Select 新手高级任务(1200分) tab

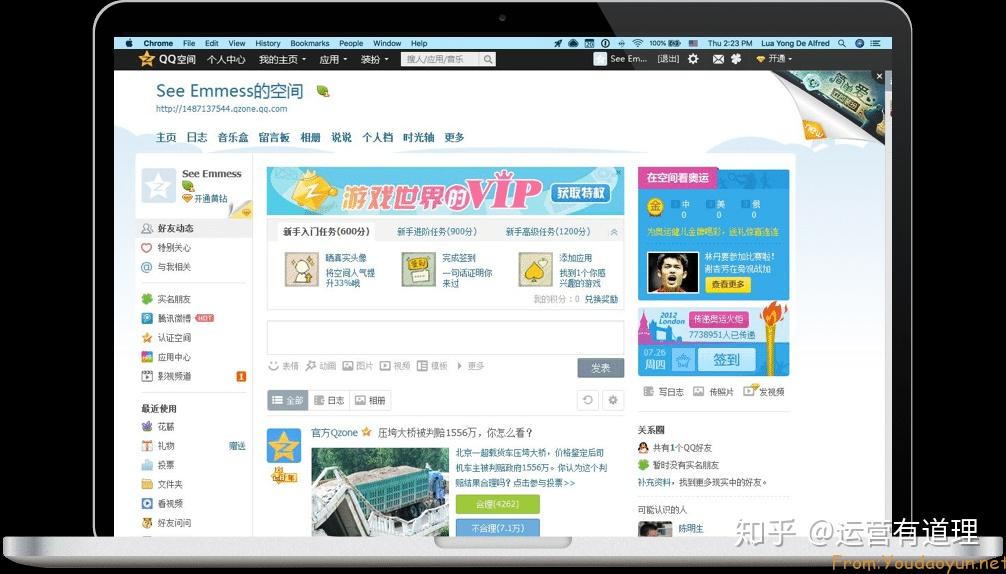[x=547, y=232]
